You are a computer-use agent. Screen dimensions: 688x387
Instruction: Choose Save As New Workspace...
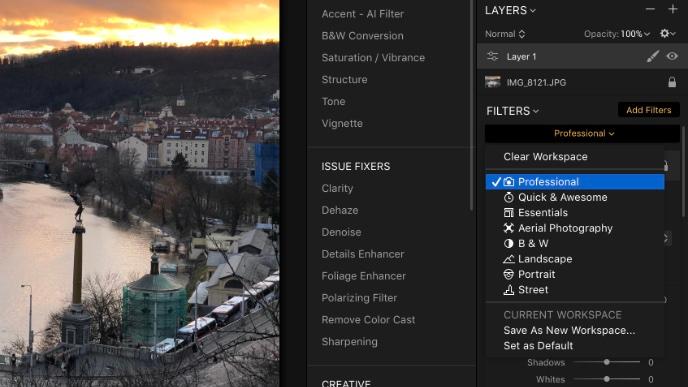pyautogui.click(x=569, y=330)
